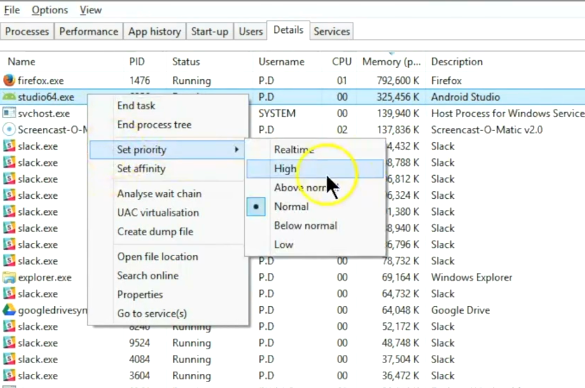The width and height of the screenshot is (585, 388).
Task: Click the Slack icon in the PID 4084 row
Action: click(9, 359)
